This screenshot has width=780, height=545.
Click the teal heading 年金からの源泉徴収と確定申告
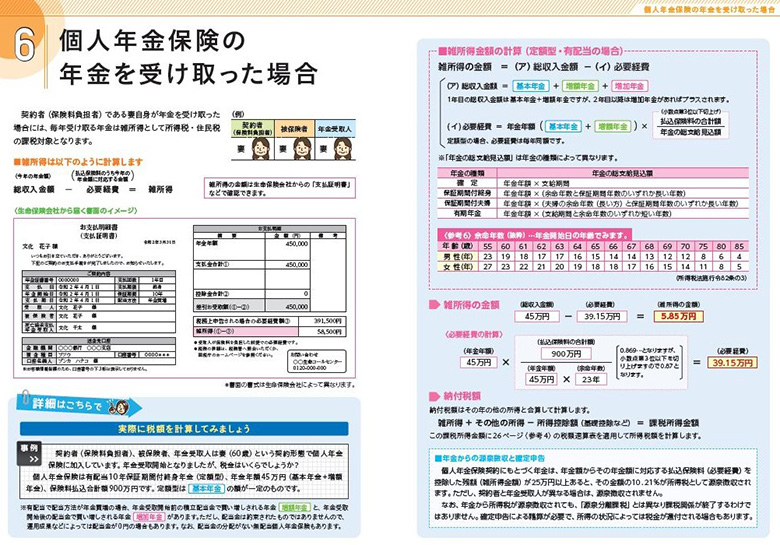coord(489,458)
